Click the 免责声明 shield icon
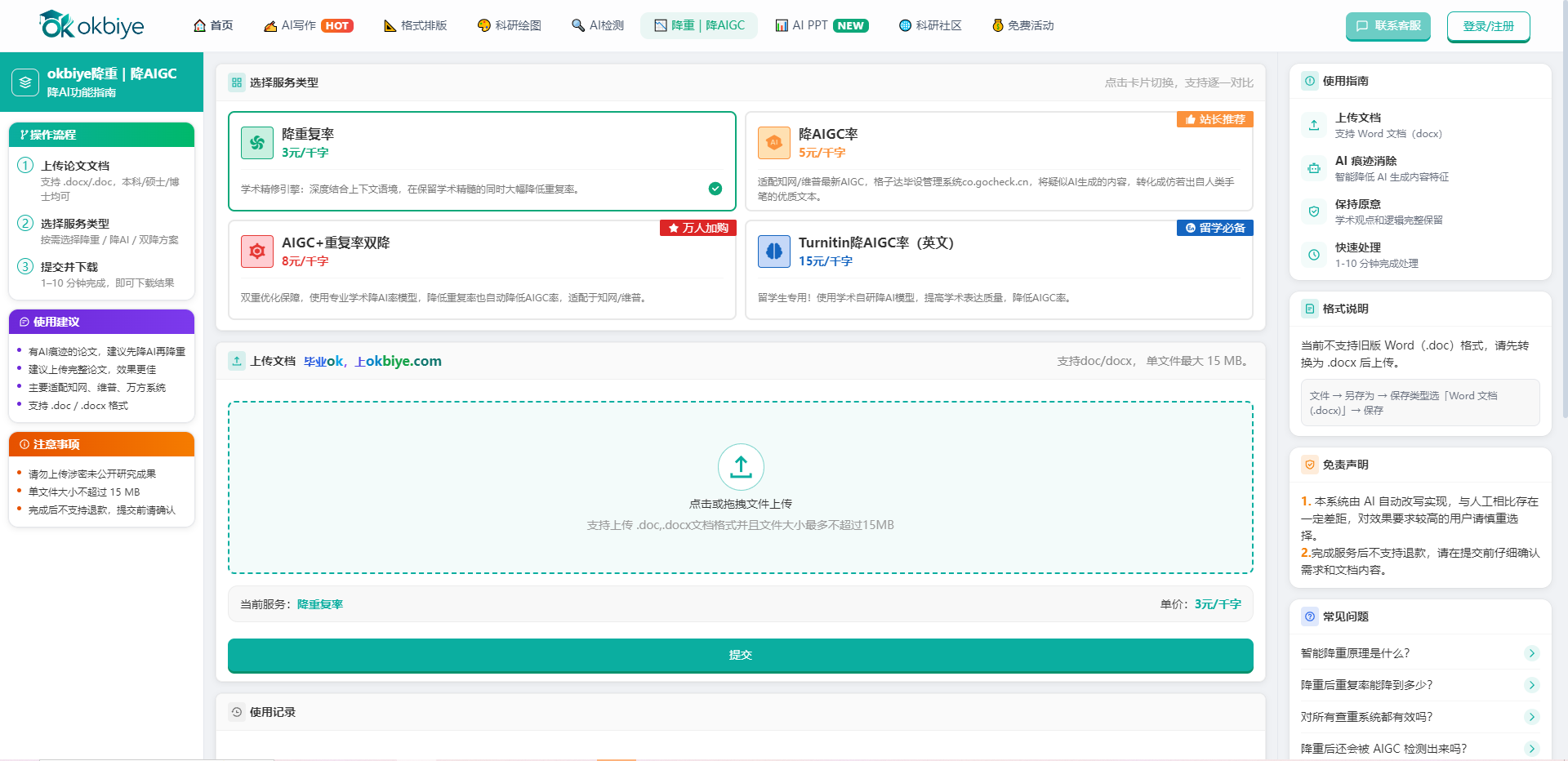1568x761 pixels. [x=1310, y=465]
